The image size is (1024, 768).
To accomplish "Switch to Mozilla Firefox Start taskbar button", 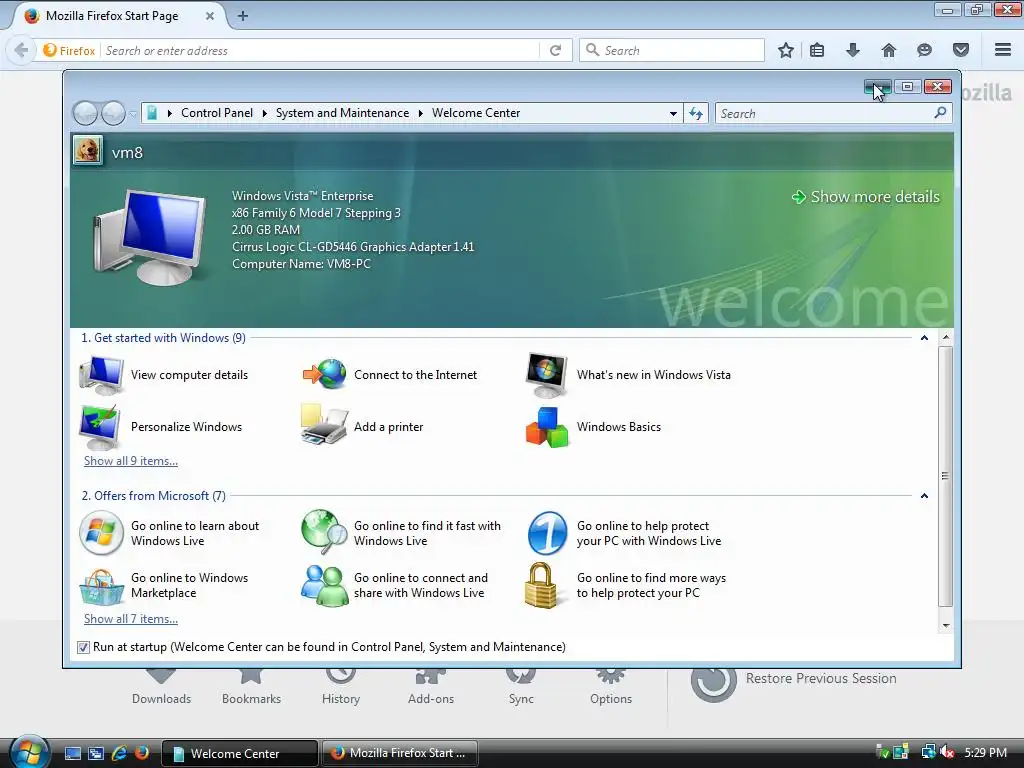I will (x=400, y=753).
